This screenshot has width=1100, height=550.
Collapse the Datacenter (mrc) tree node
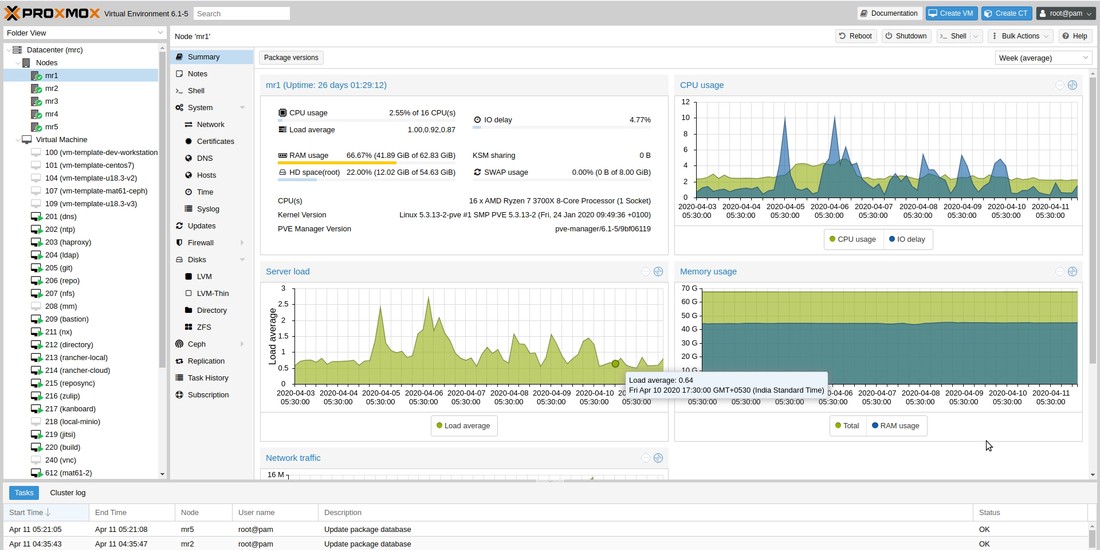click(8, 50)
